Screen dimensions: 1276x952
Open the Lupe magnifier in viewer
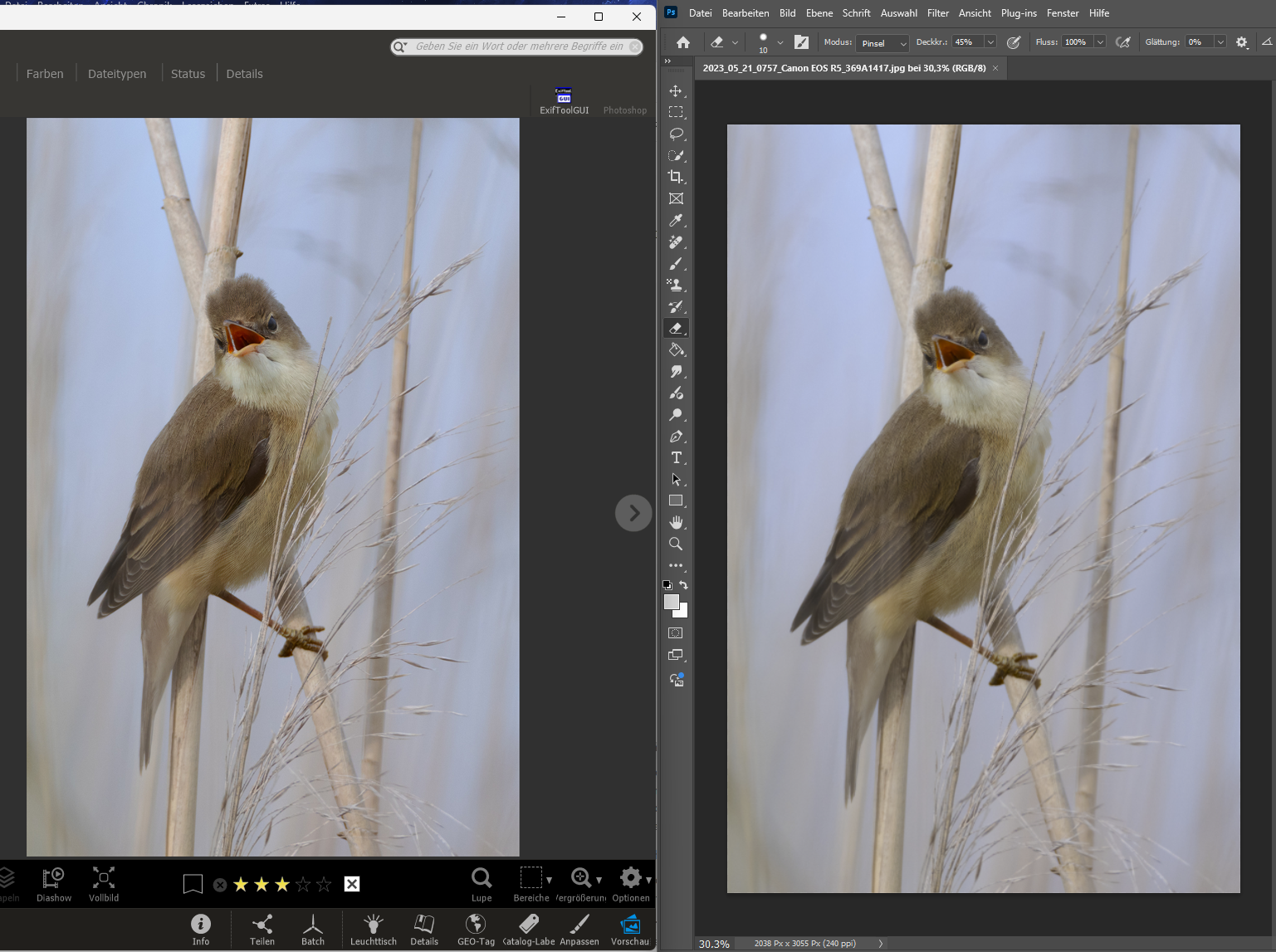[x=482, y=884]
